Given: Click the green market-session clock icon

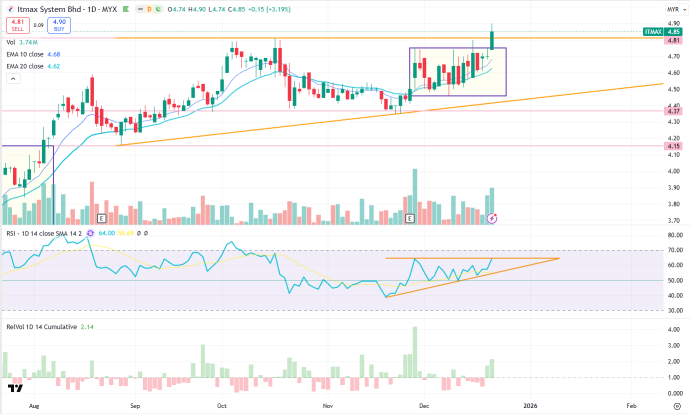Looking at the screenshot, I should point(158,9).
